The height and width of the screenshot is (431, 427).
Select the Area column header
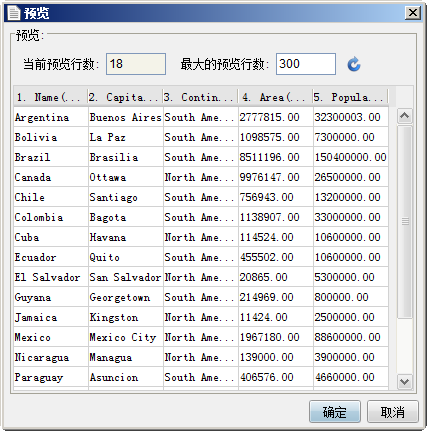[x=275, y=97]
